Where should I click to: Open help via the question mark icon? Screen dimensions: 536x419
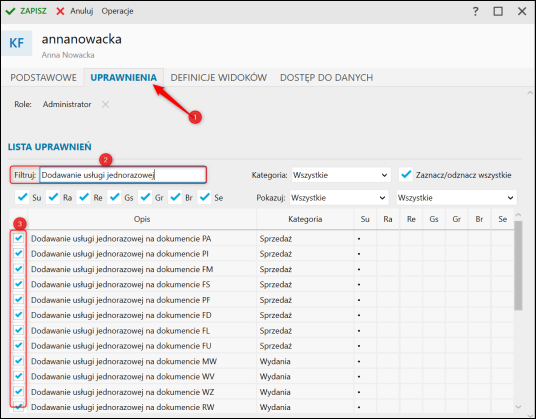[x=475, y=11]
